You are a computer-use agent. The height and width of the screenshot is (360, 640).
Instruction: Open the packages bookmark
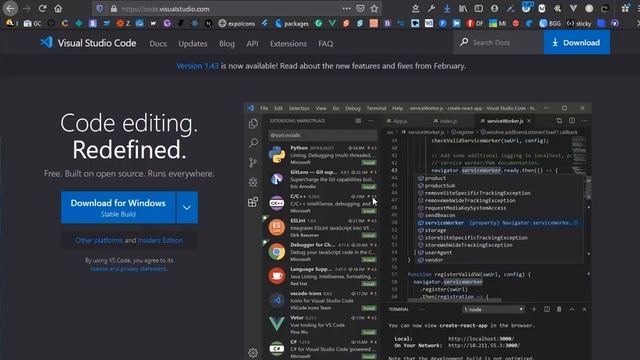292,24
